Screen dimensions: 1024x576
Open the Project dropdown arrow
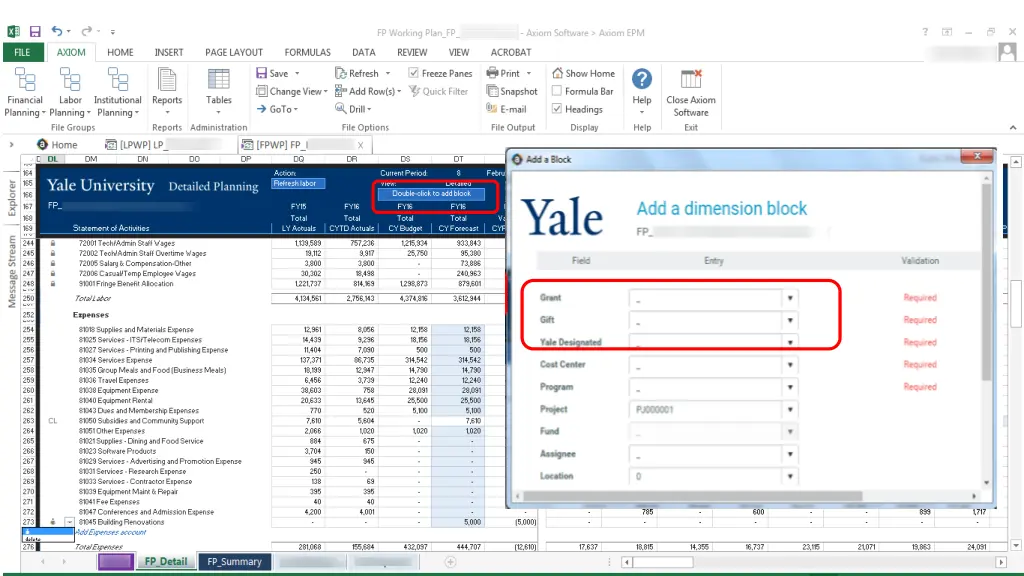[x=790, y=409]
